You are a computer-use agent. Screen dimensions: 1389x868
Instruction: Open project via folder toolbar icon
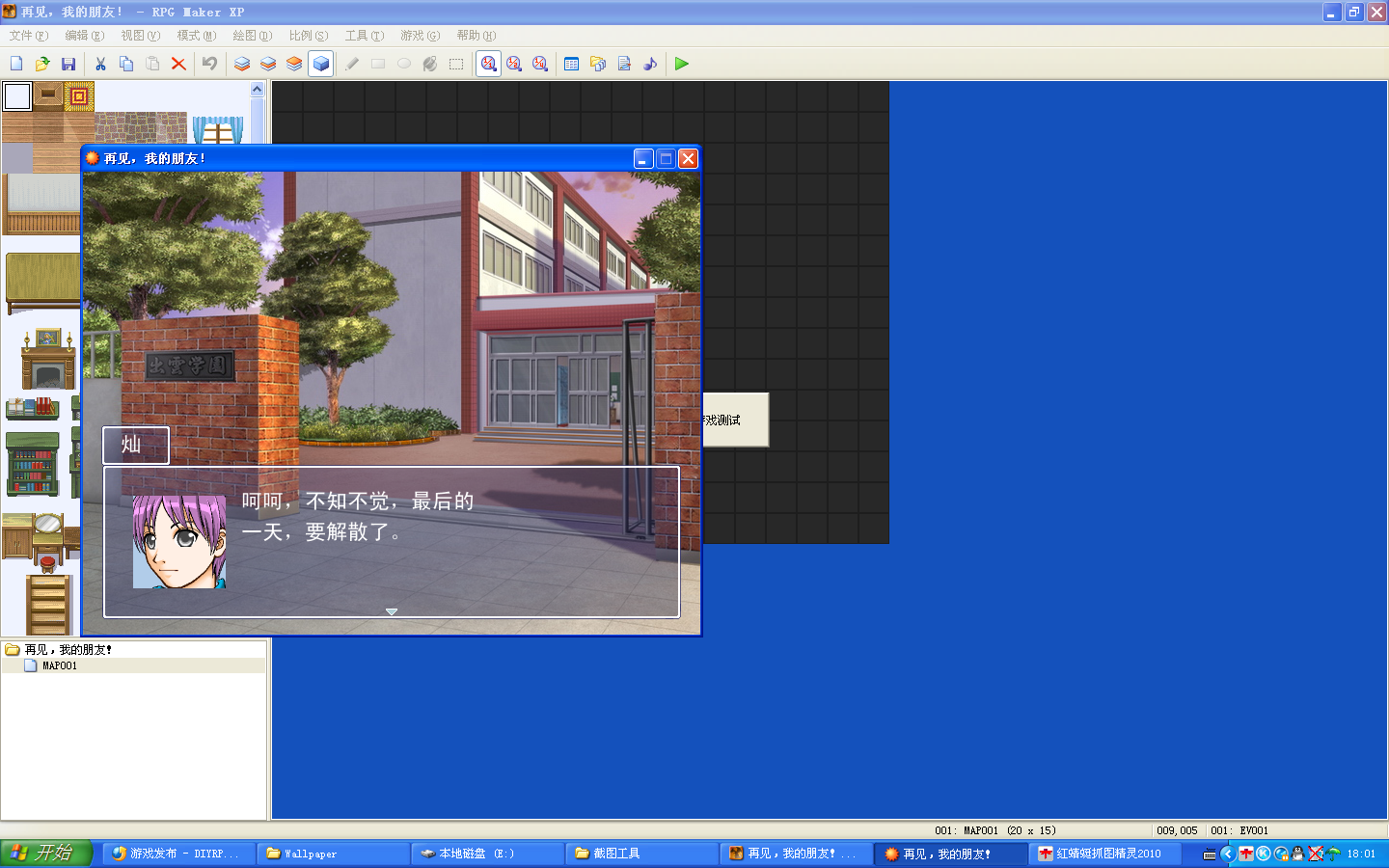42,64
